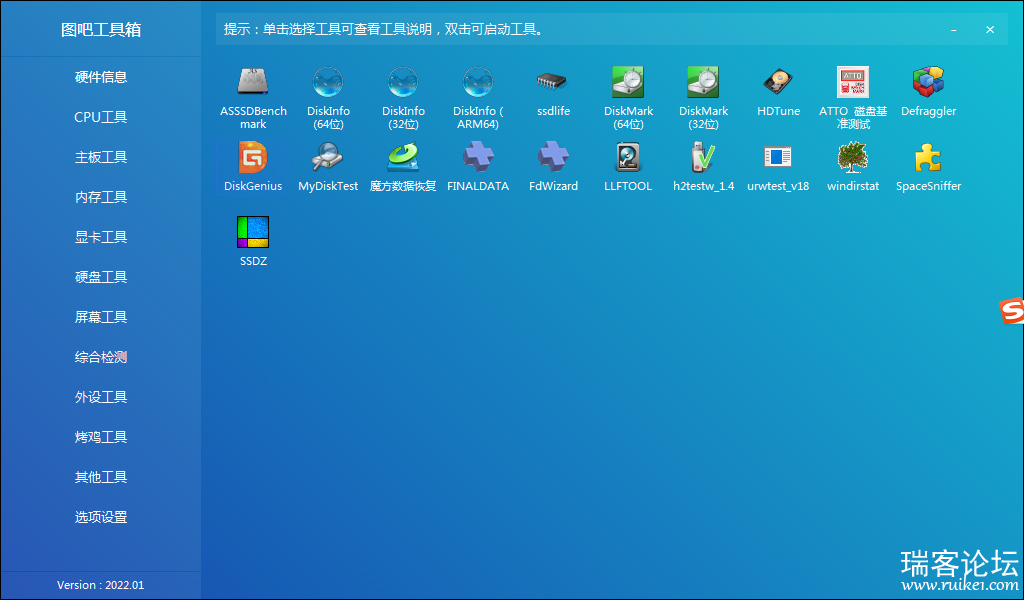Click the 图吧工具箱 title text

pos(101,30)
